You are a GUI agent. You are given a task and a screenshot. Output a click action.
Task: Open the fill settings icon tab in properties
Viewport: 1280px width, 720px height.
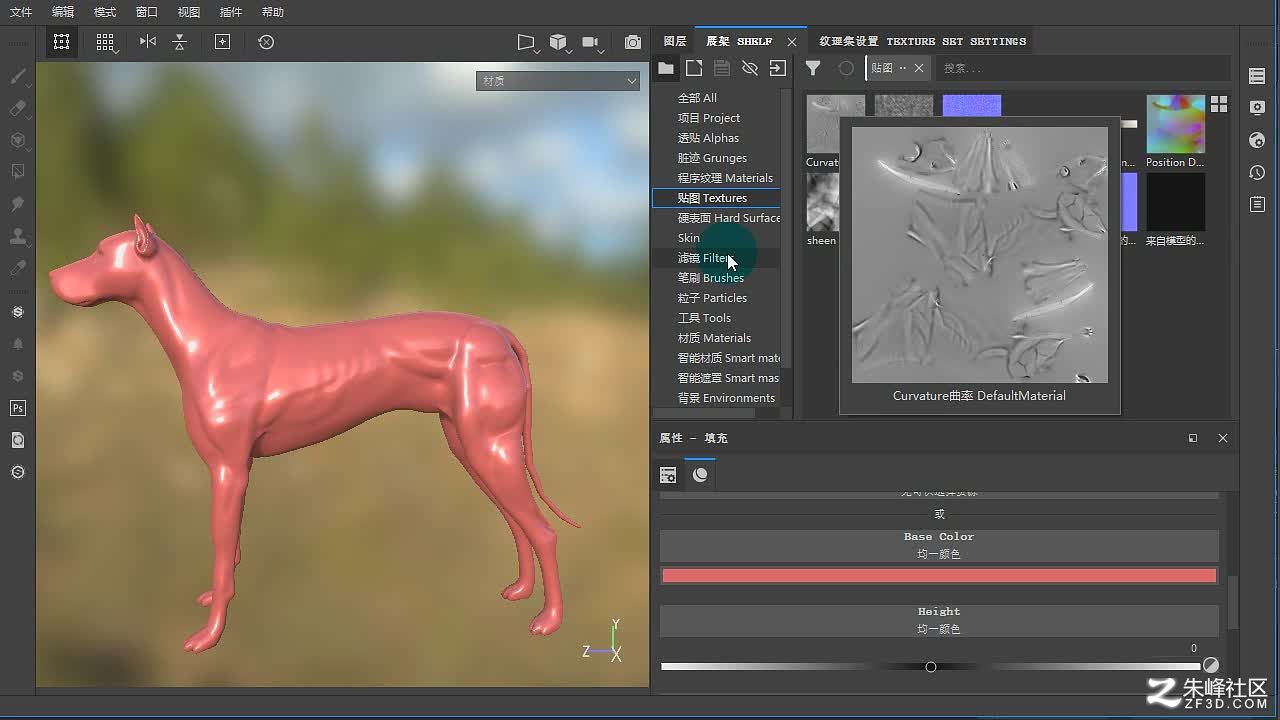click(668, 475)
